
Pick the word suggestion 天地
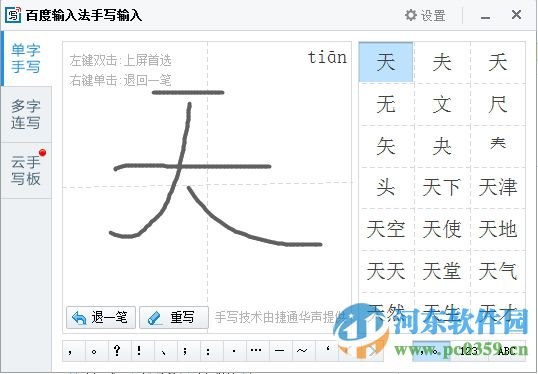[x=498, y=229]
